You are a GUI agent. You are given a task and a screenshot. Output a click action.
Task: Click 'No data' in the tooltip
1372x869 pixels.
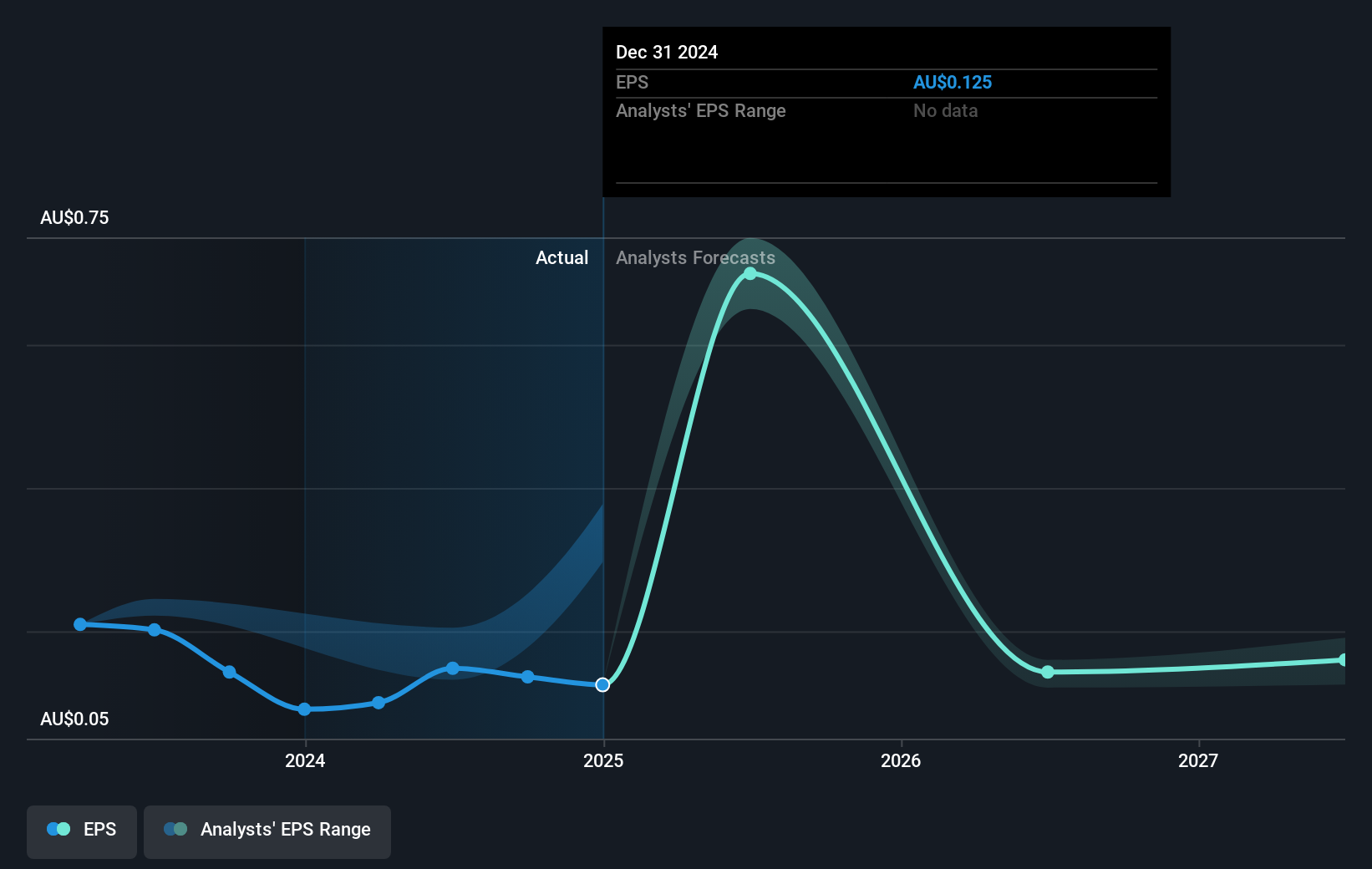tap(945, 110)
